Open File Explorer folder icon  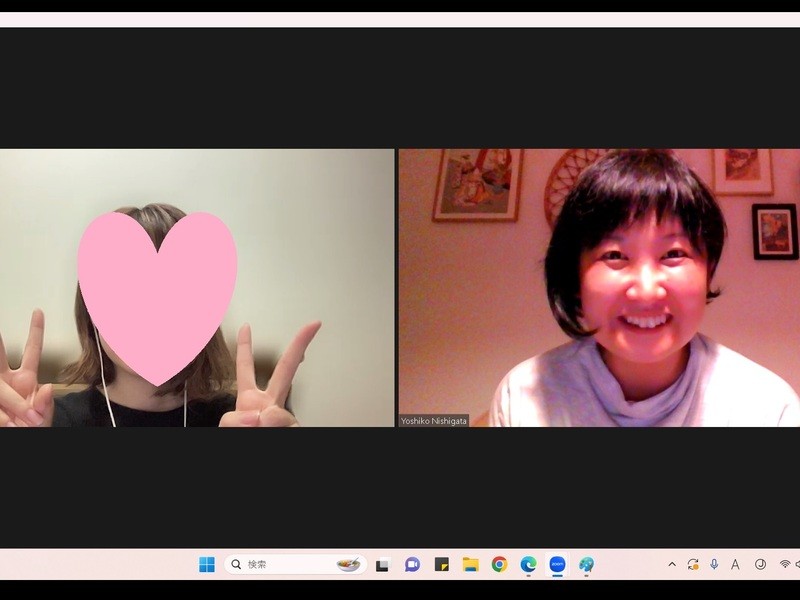click(470, 564)
